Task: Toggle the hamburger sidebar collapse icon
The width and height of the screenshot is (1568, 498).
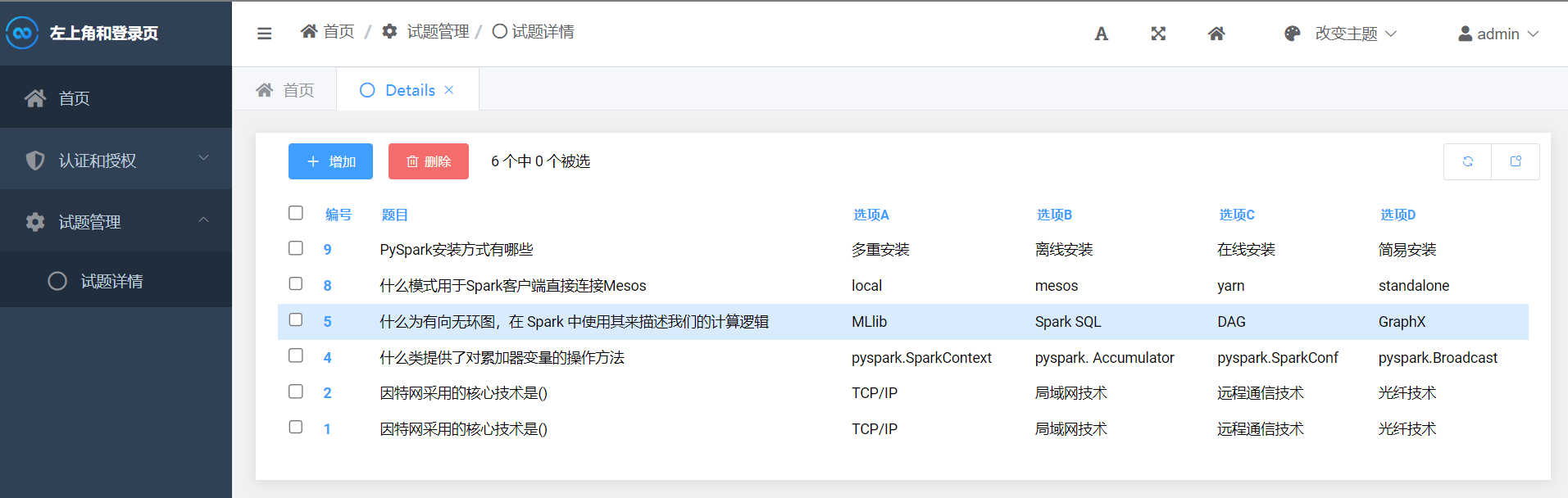Action: [264, 34]
